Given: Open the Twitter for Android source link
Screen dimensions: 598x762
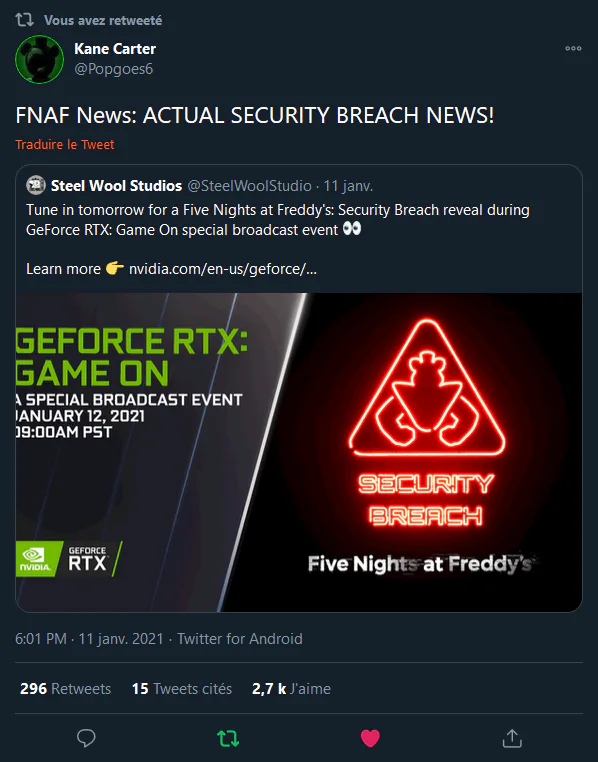Looking at the screenshot, I should 240,639.
